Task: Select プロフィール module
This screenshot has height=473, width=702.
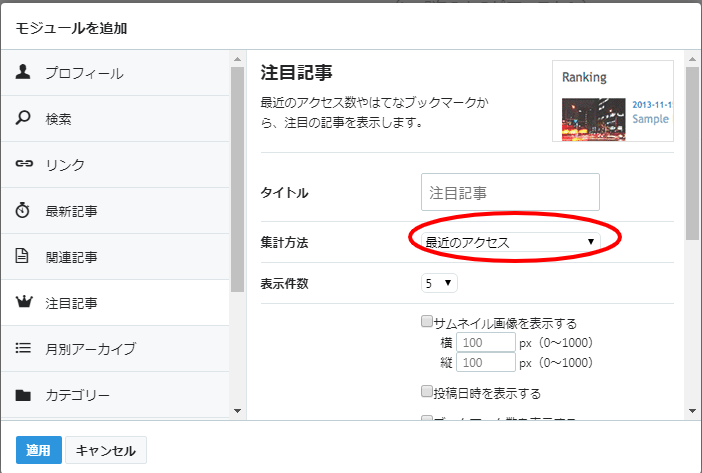Action: point(115,73)
